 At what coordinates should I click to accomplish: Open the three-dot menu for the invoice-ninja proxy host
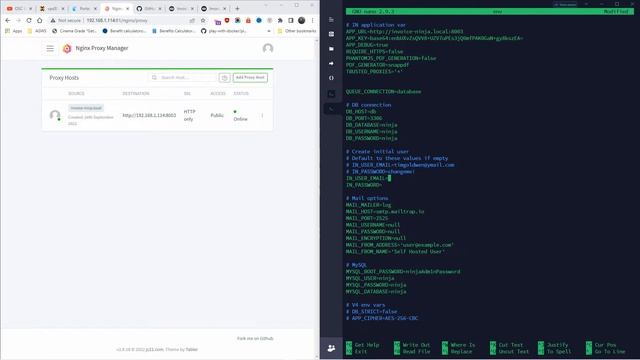[262, 116]
